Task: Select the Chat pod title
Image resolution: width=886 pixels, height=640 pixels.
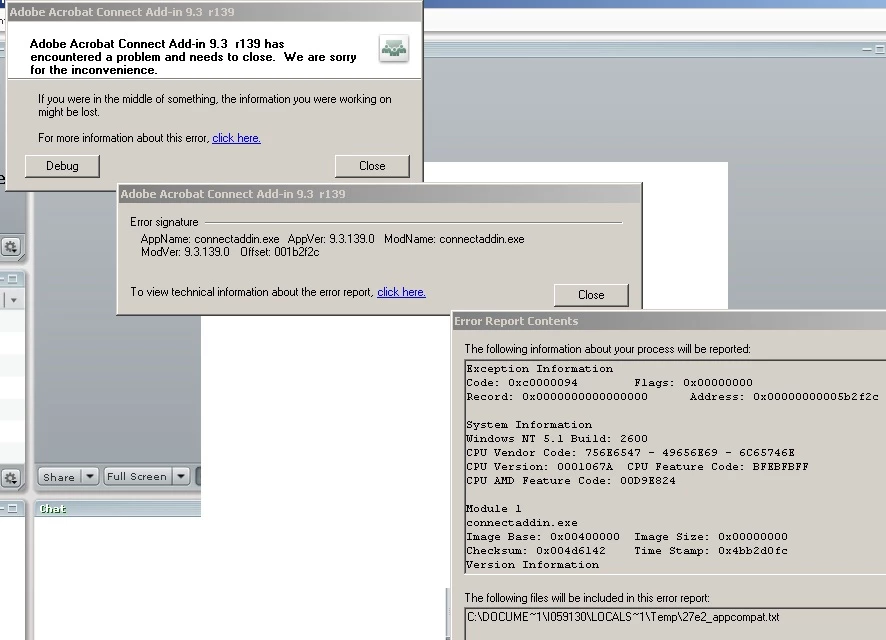Action: click(53, 509)
